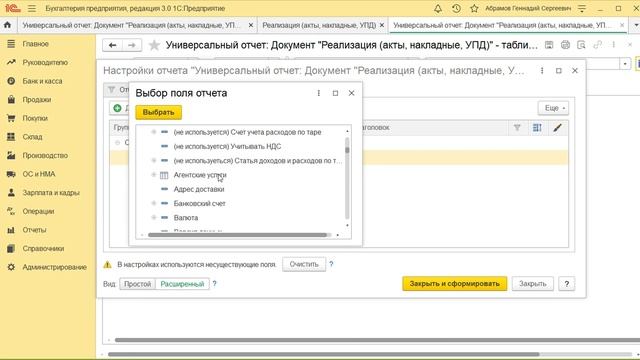The width and height of the screenshot is (640, 360).
Task: Click the preview icon in the report header
Action: point(581,45)
